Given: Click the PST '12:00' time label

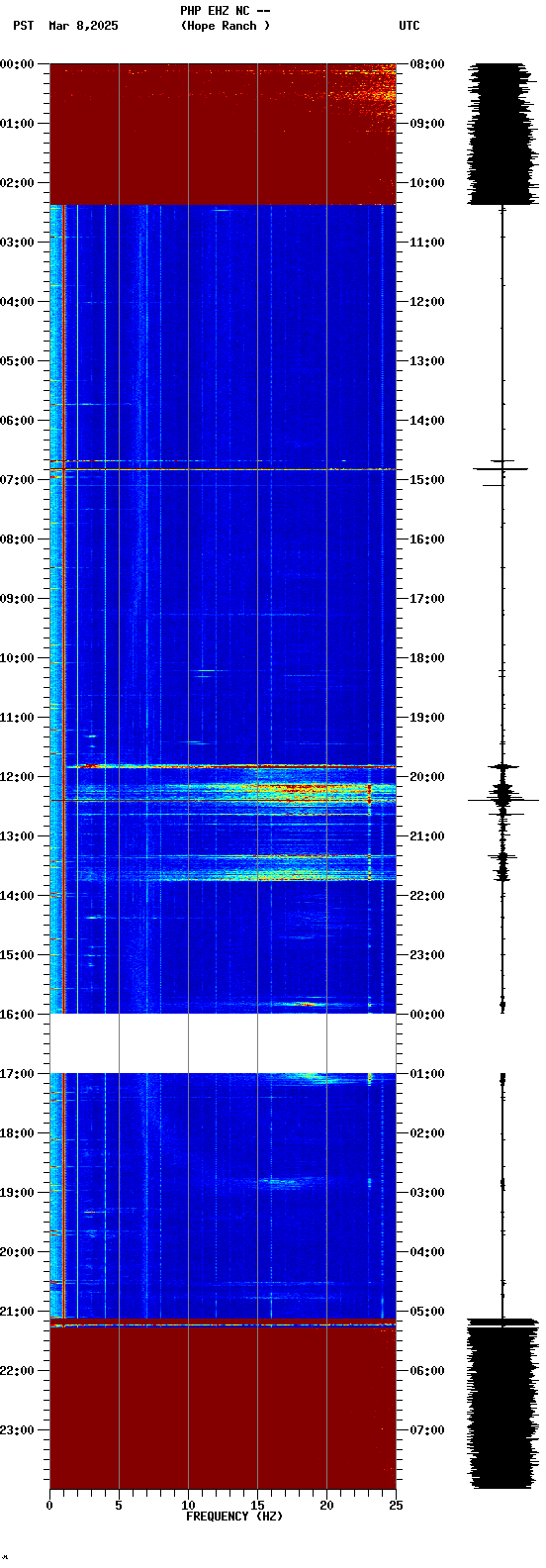Looking at the screenshot, I should point(17,776).
